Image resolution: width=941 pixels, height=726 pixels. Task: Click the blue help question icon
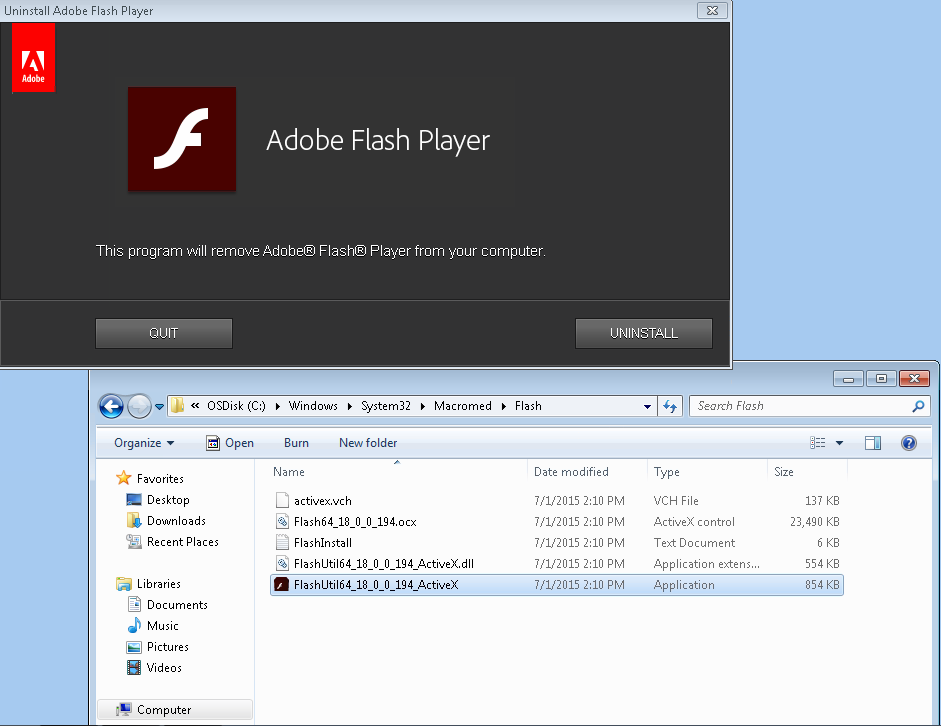pos(909,443)
